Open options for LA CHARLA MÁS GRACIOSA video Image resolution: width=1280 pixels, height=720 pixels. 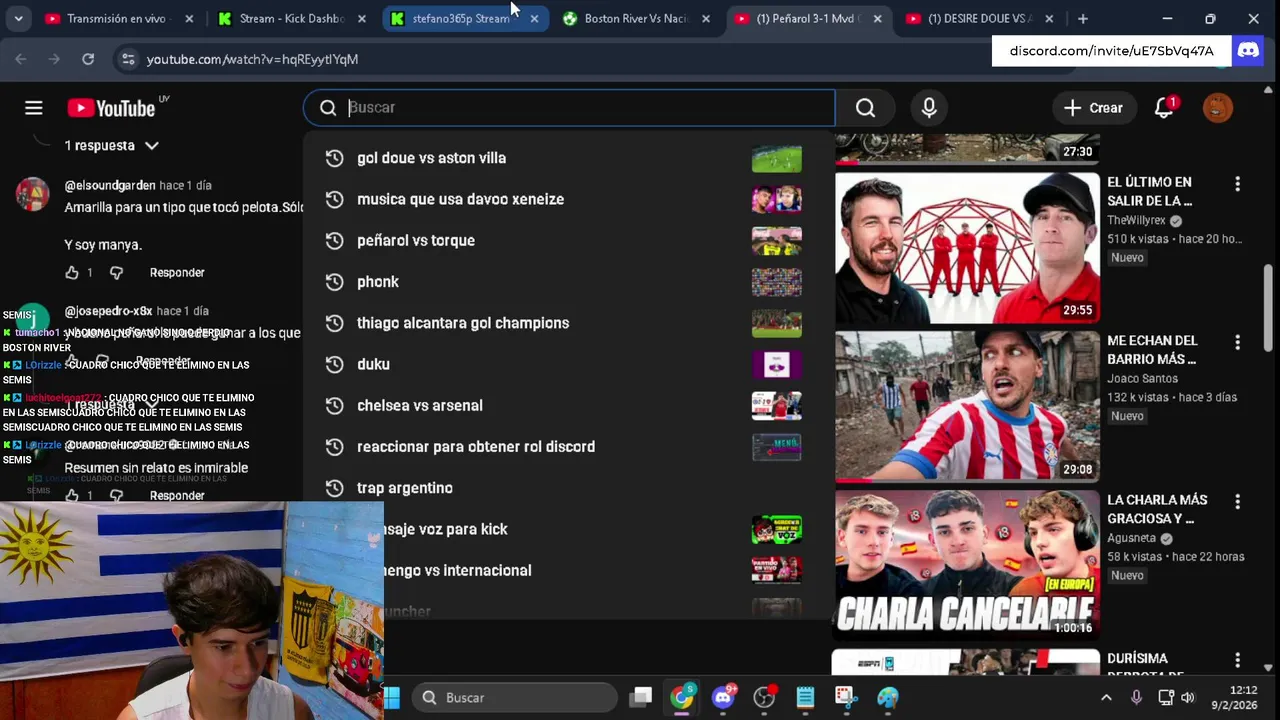[x=1237, y=502]
